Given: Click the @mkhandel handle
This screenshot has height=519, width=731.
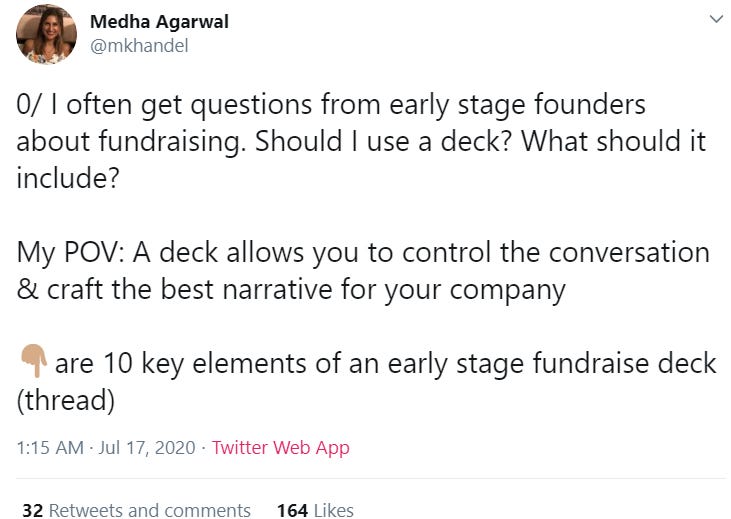Looking at the screenshot, I should pos(139,46).
